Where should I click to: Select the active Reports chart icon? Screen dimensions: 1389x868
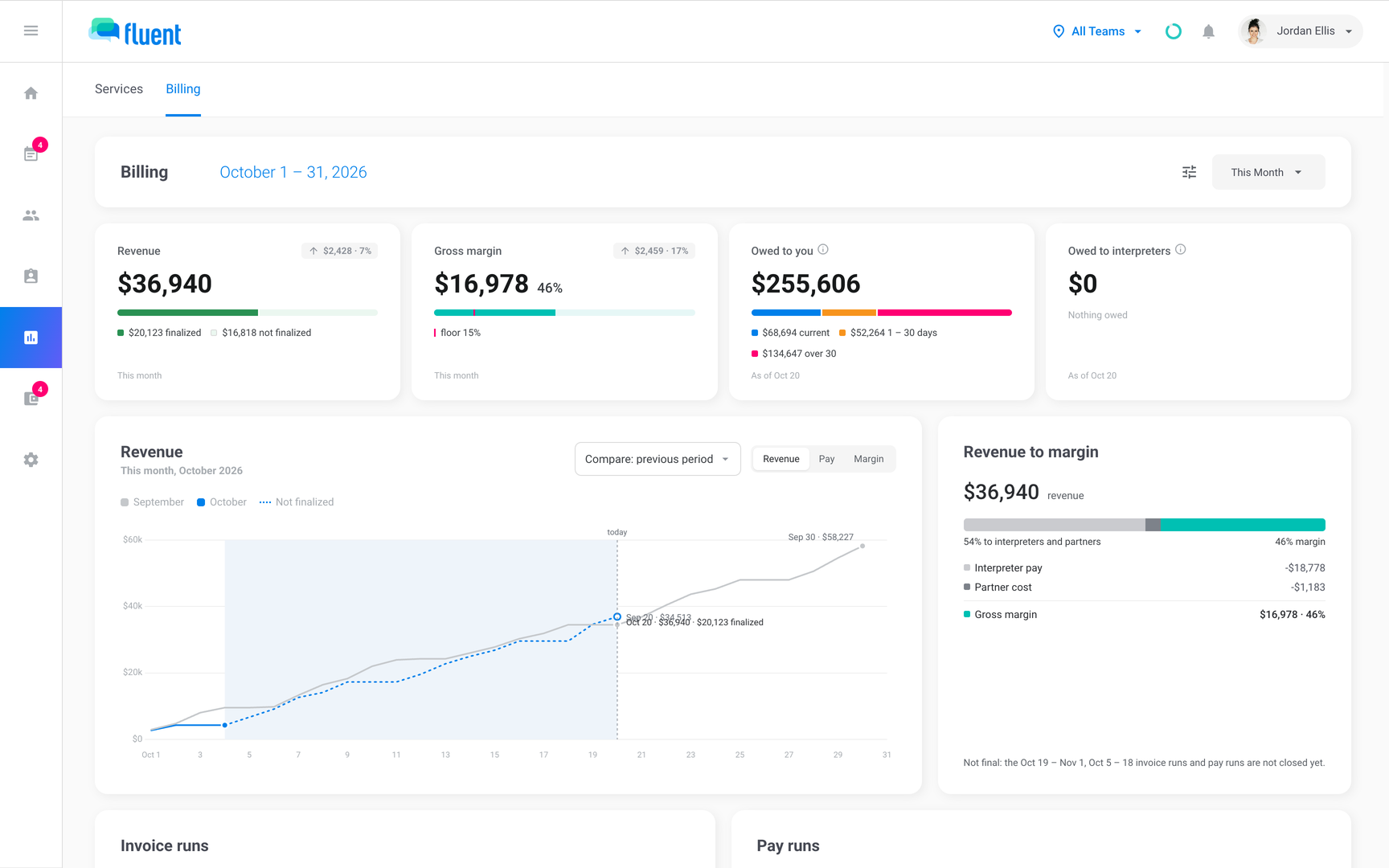[x=31, y=338]
